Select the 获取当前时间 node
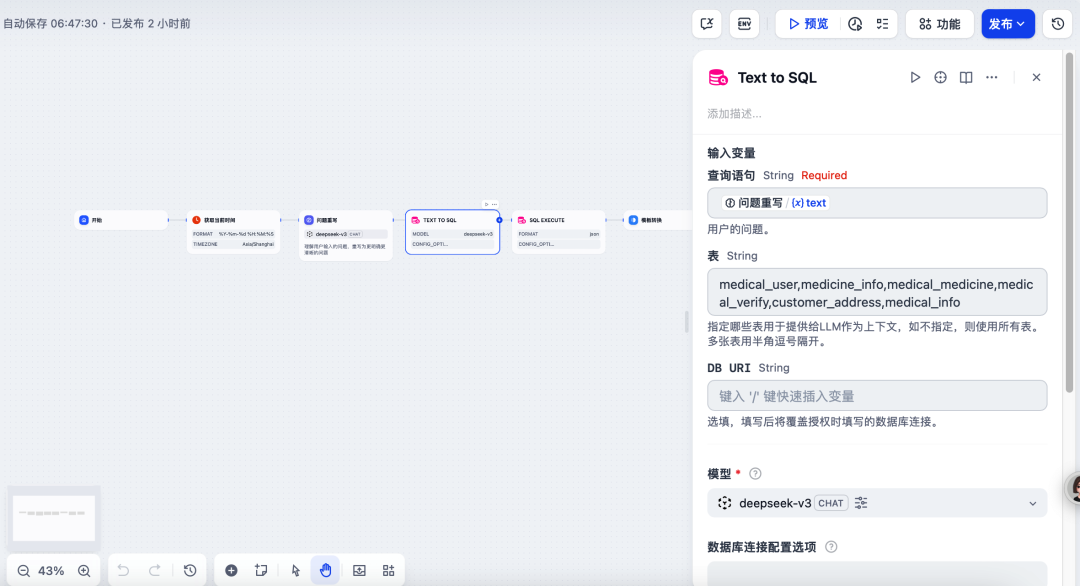This screenshot has width=1080, height=586. tap(233, 232)
